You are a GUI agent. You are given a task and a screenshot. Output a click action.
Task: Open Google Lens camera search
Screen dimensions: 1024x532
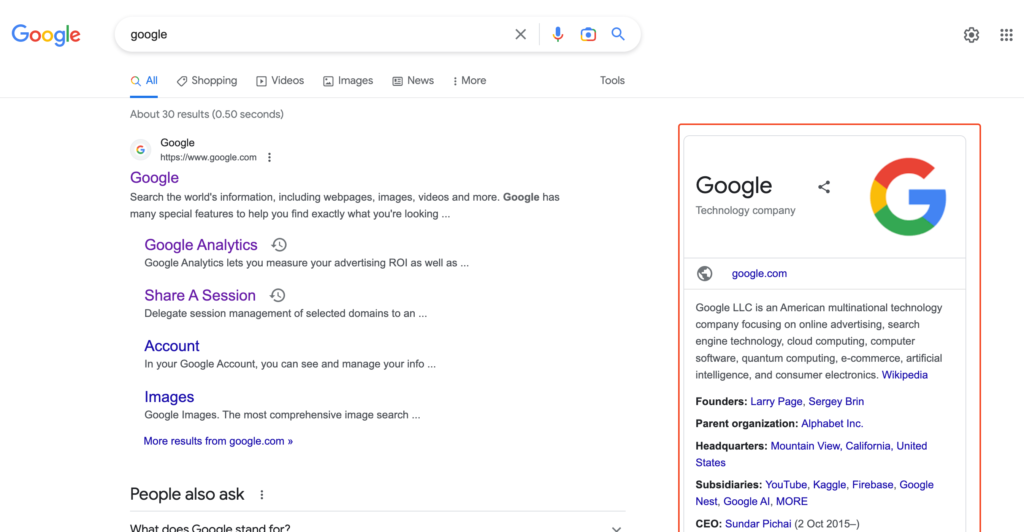[589, 34]
